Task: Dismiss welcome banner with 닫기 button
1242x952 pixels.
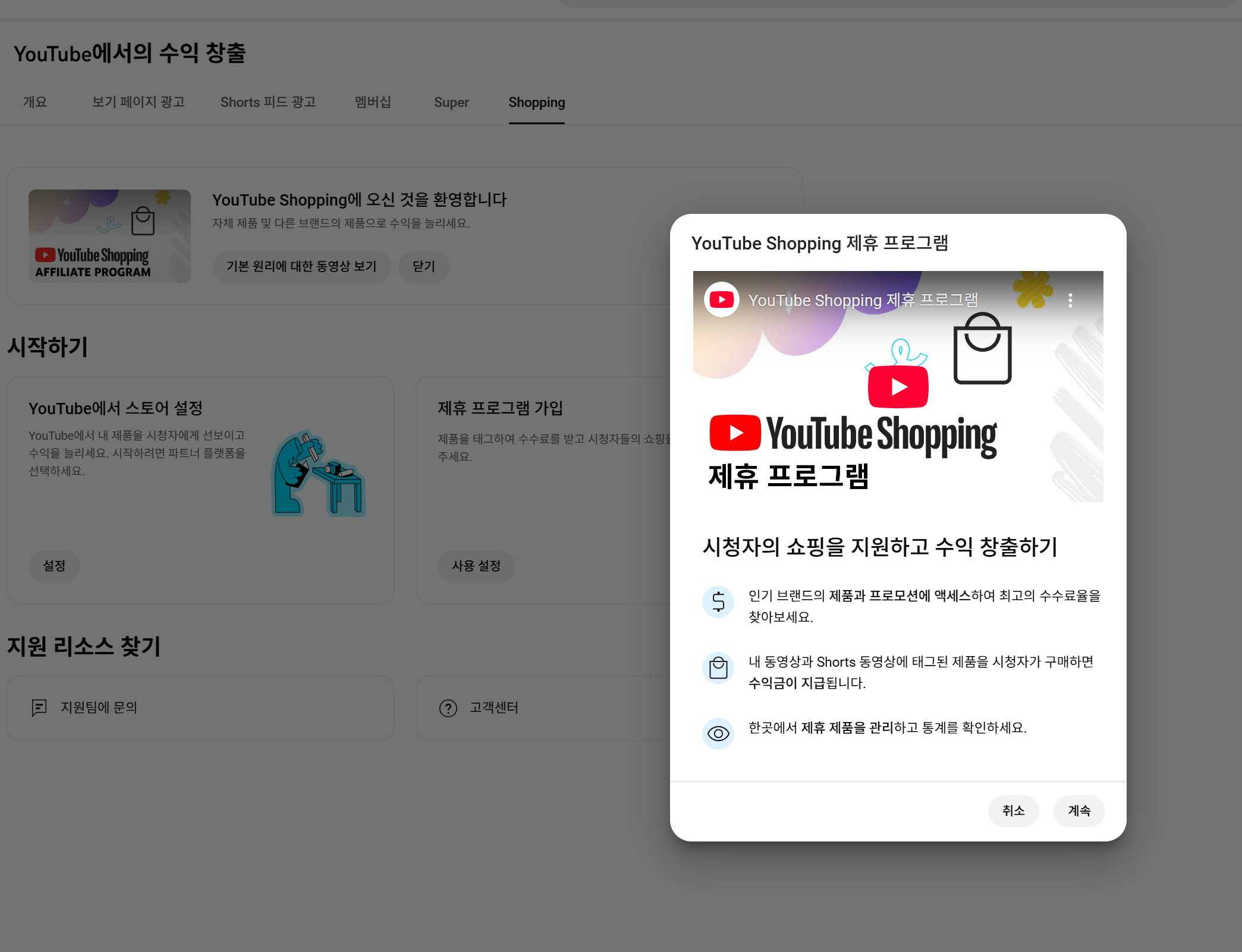Action: (x=423, y=266)
